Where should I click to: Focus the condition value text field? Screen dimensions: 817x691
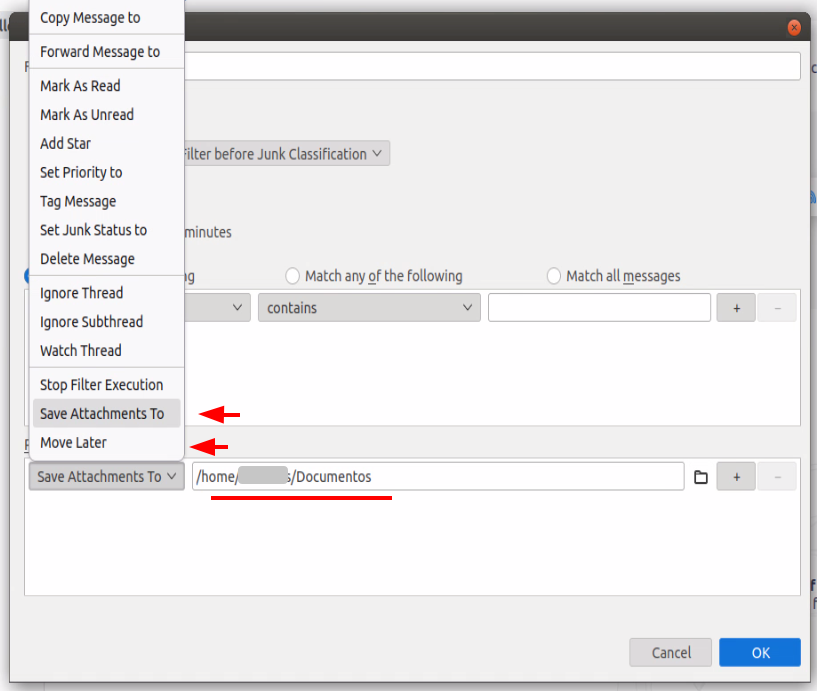coord(599,307)
